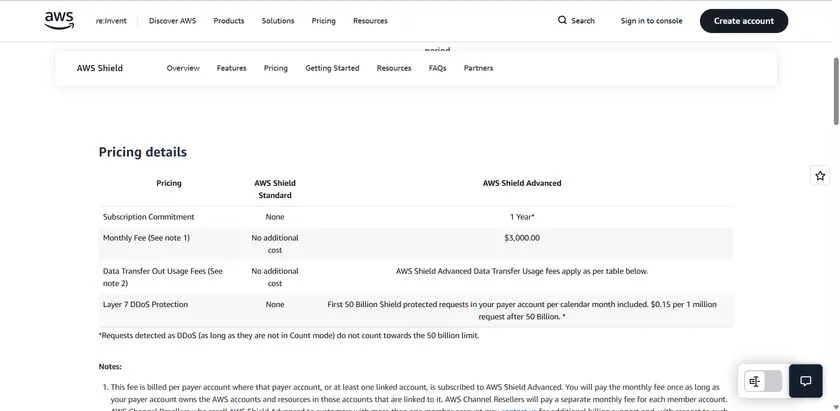The width and height of the screenshot is (840, 411).
Task: Click the First 50 Billion Shield requests cell
Action: point(522,310)
